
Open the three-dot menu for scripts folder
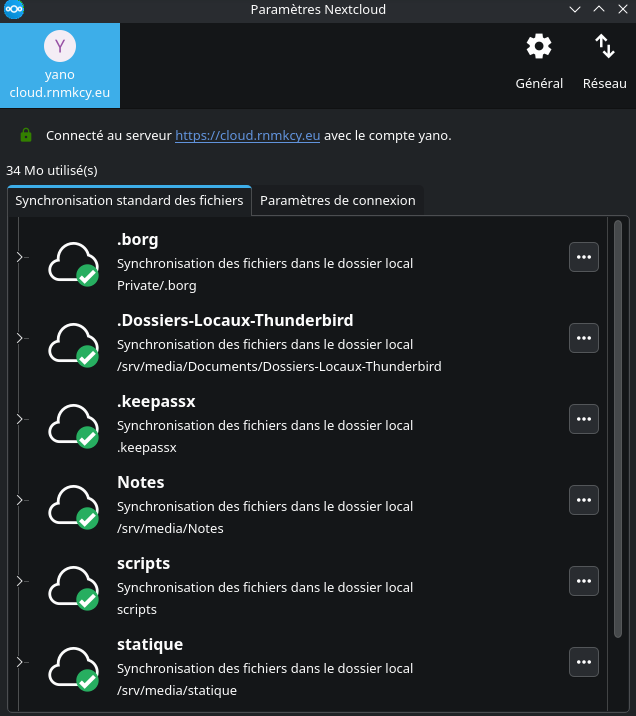coord(584,581)
